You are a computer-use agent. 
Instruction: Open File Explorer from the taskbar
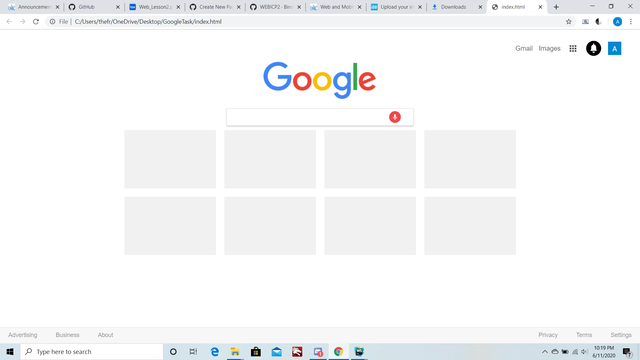235,351
